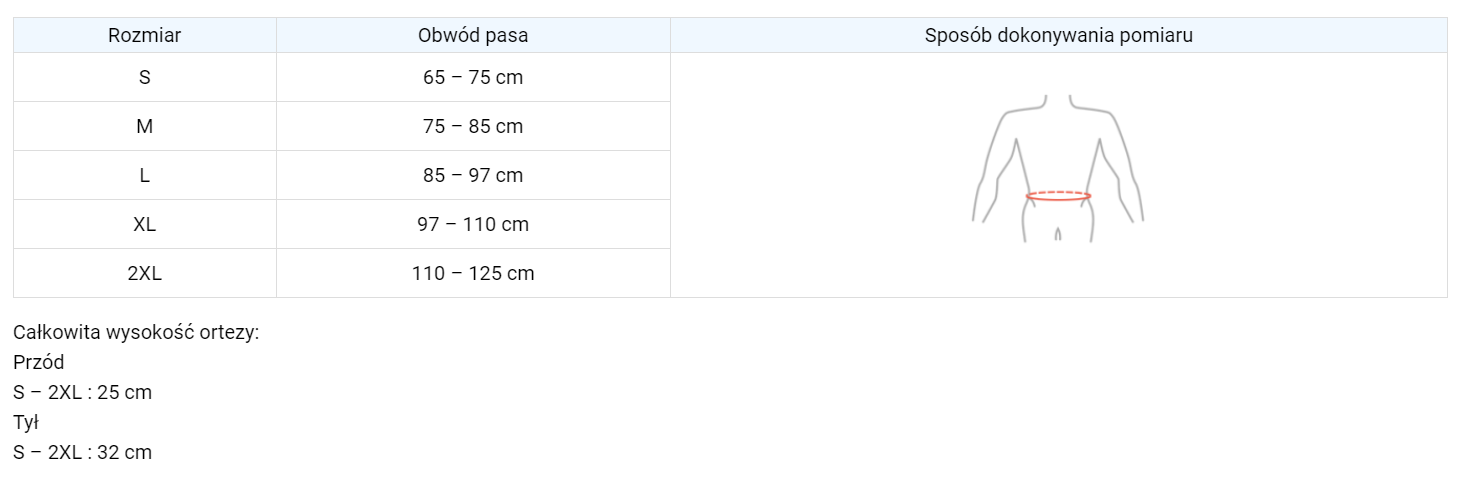Click the 65 – 75 cm waist value
This screenshot has height=480, width=1462.
(x=473, y=77)
